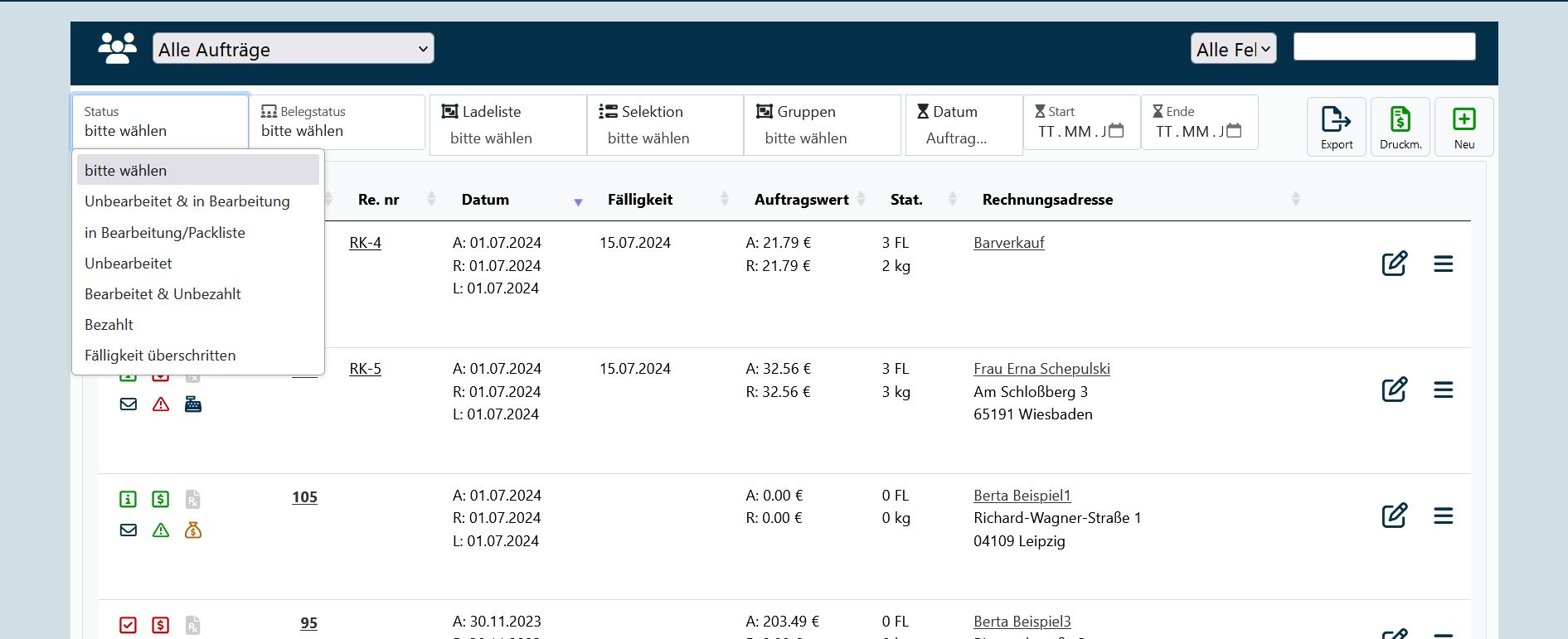Open hamburger menu for Frau Erna Schepulski row
Screen dimensions: 1568x639
[x=1443, y=390]
